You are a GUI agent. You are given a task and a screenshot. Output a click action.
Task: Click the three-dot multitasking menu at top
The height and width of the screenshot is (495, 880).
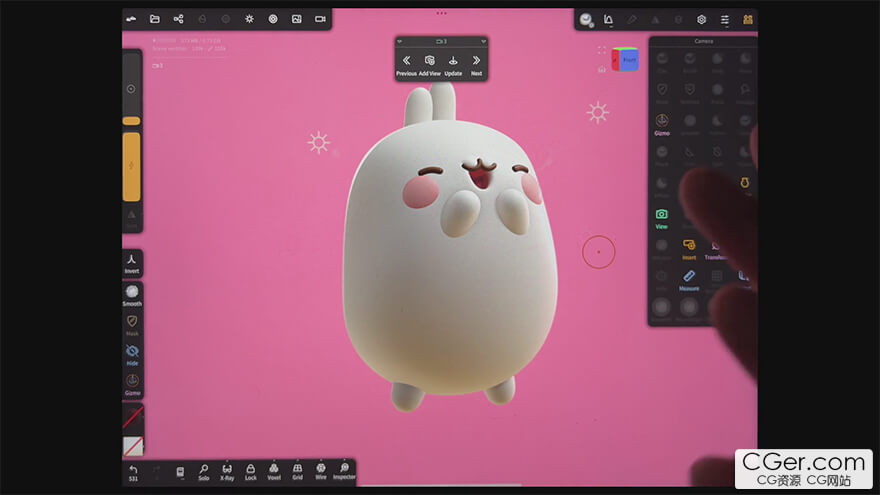point(442,13)
